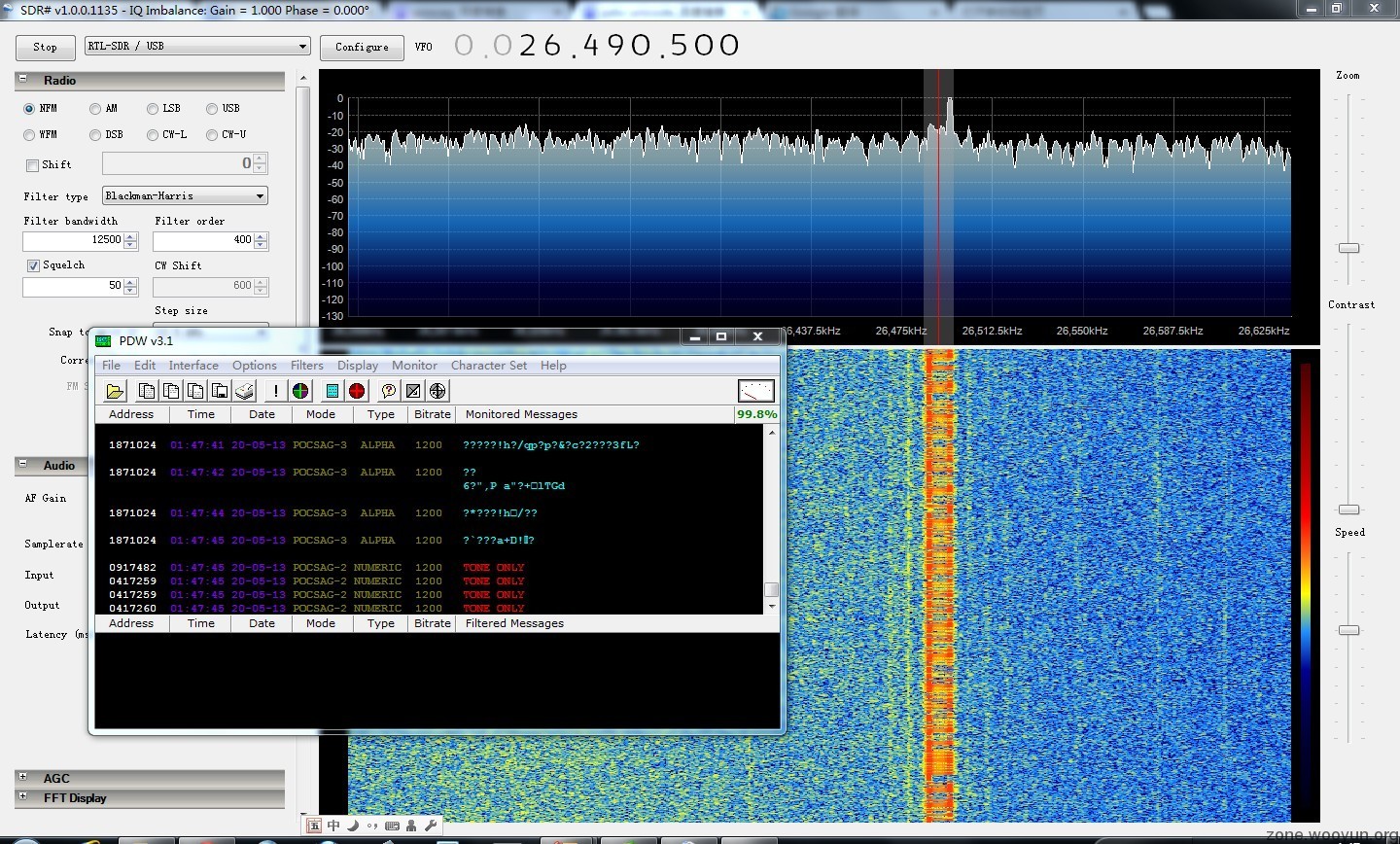Click the Configure button
The height and width of the screenshot is (844, 1400).
[x=362, y=47]
